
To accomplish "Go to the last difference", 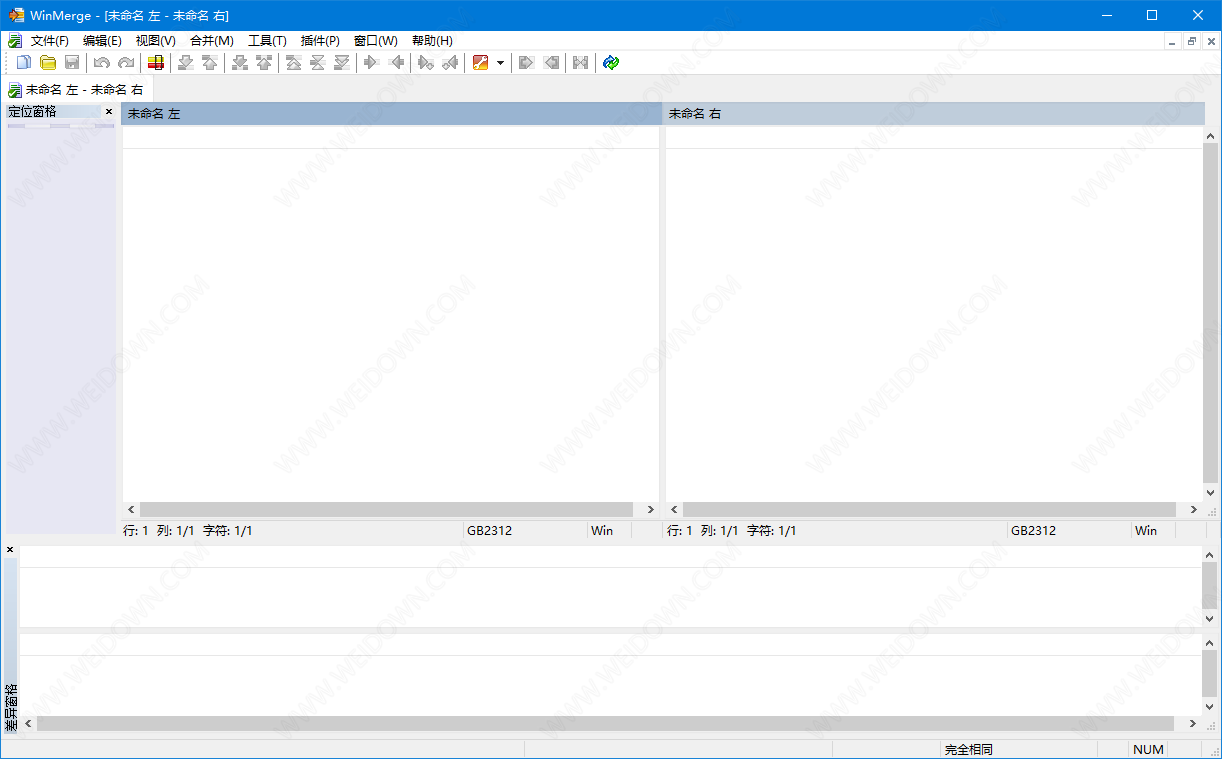I will tap(341, 62).
